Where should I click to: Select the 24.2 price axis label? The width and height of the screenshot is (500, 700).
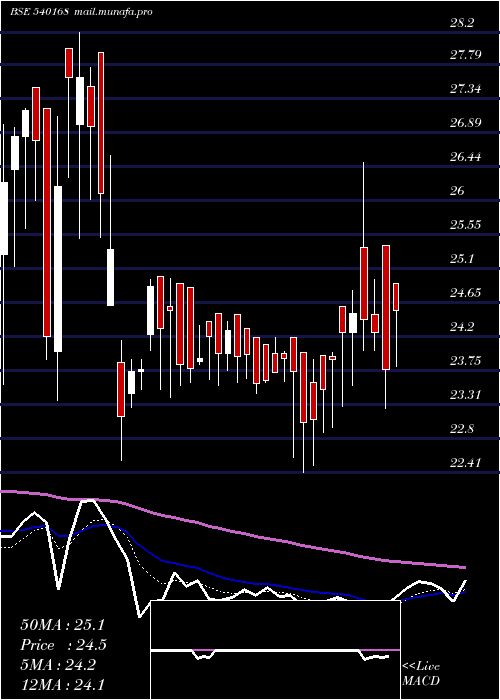461,327
